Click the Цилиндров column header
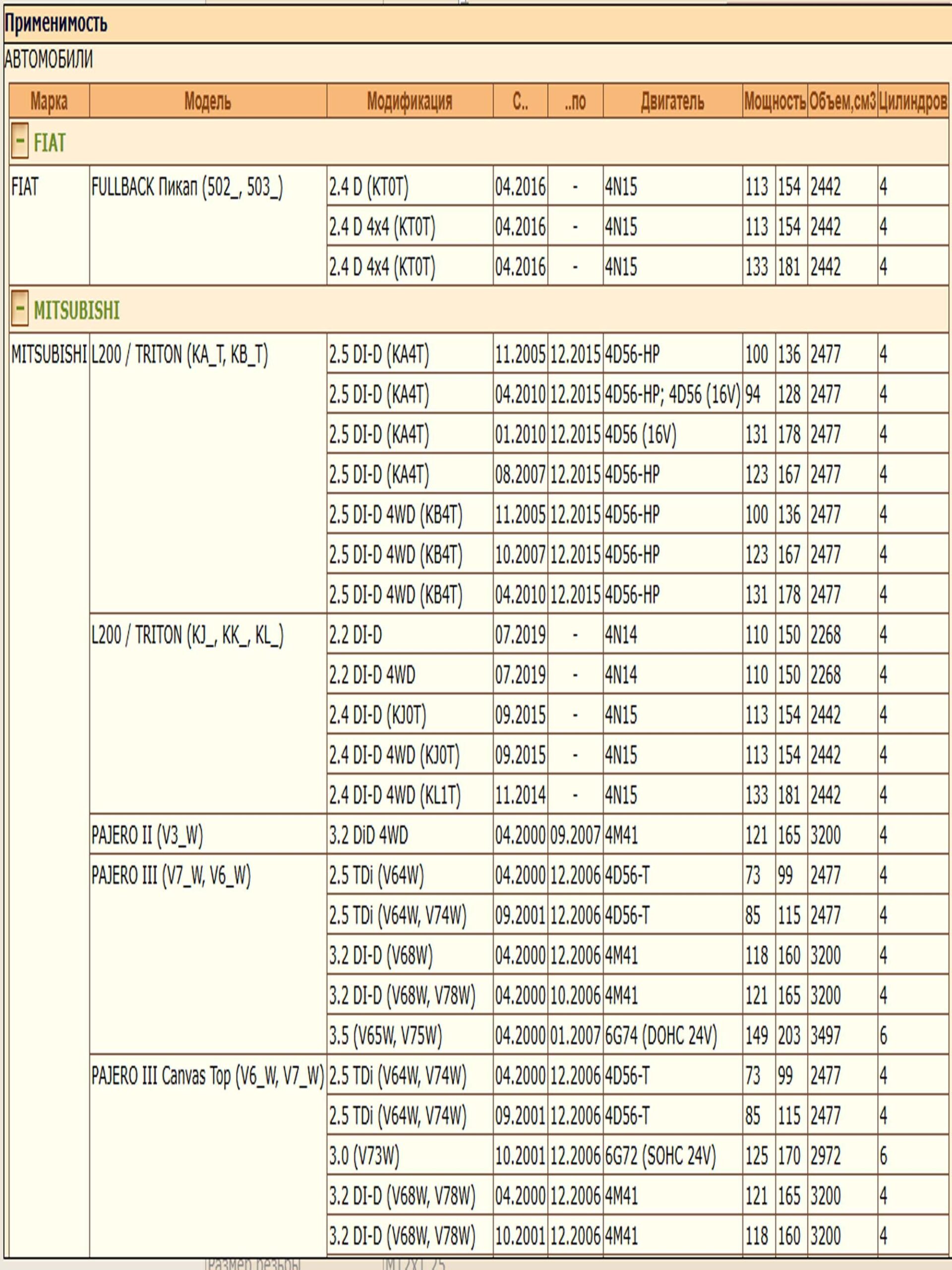Screen dimensions: 952x1270 click(912, 102)
